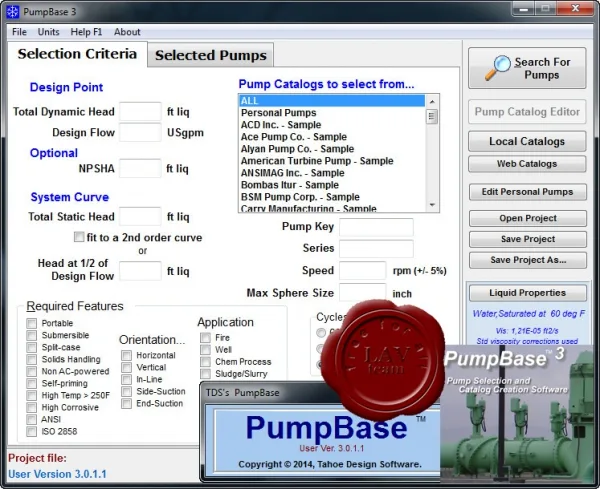Viewport: 600px width, 489px height.
Task: Click the Head at 1/2 Design Flow field
Action: pyautogui.click(x=140, y=271)
